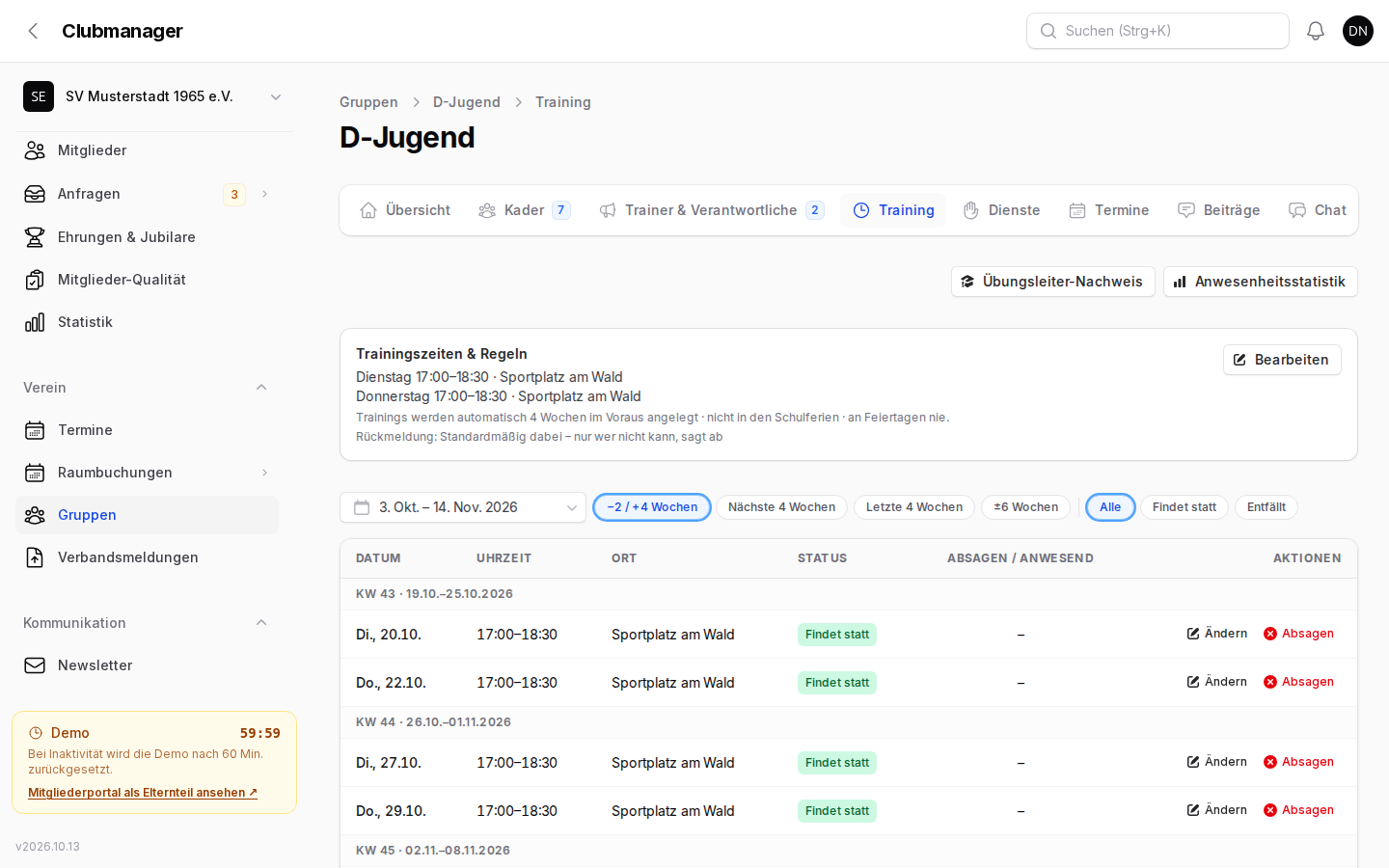
Task: Go to Ehrungen & Jubilare
Action: (x=147, y=237)
